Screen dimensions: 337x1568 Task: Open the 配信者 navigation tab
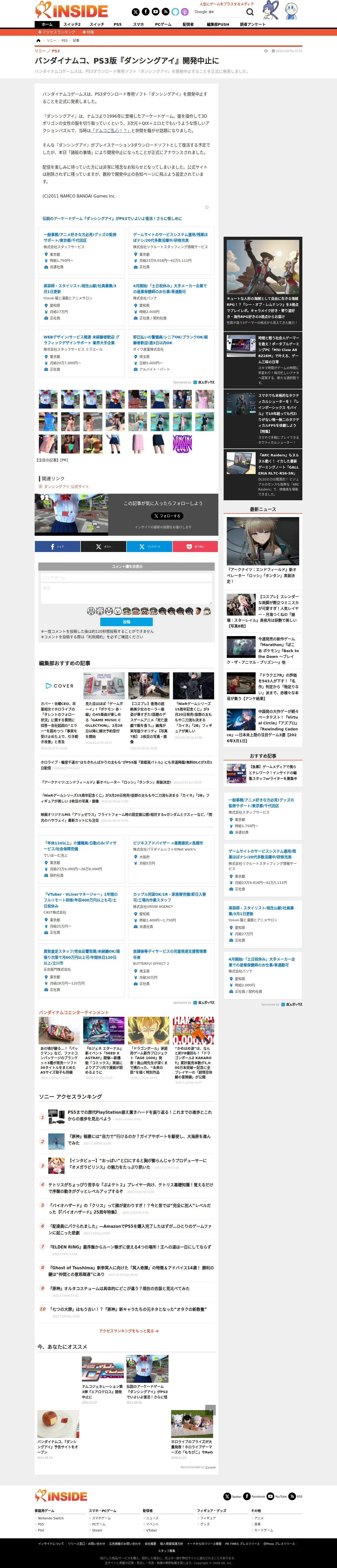[x=188, y=24]
